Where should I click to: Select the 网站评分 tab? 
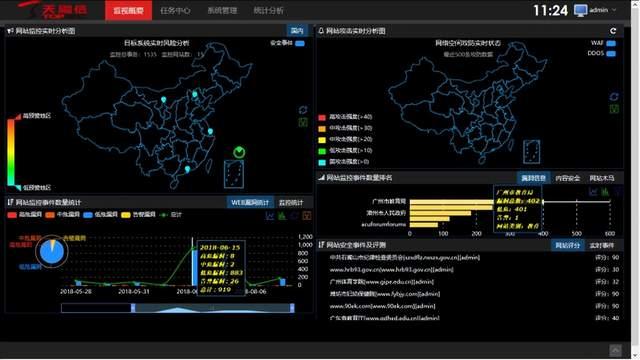click(x=567, y=245)
